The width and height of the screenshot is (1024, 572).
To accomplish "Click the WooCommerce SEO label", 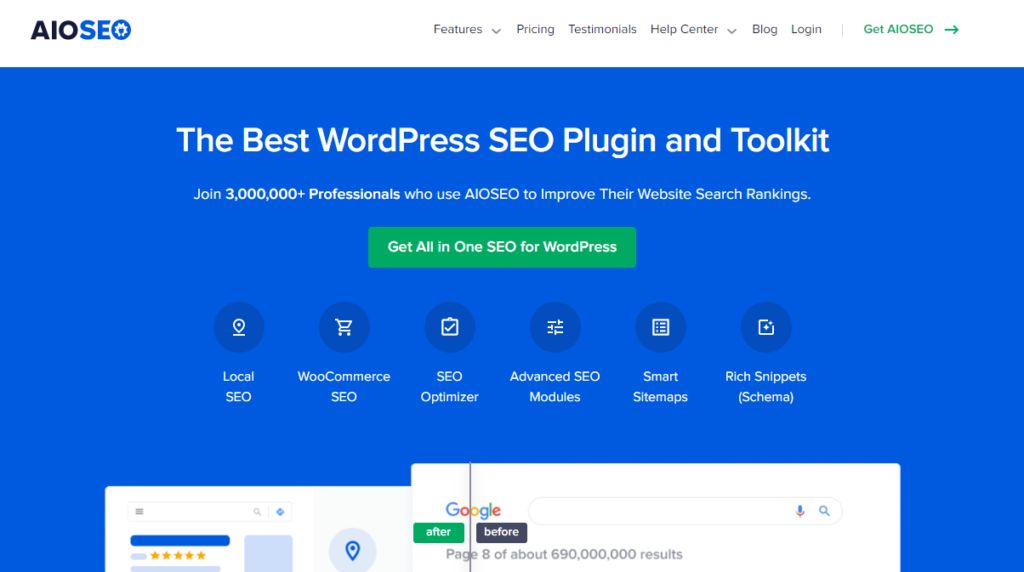I will pyautogui.click(x=344, y=387).
